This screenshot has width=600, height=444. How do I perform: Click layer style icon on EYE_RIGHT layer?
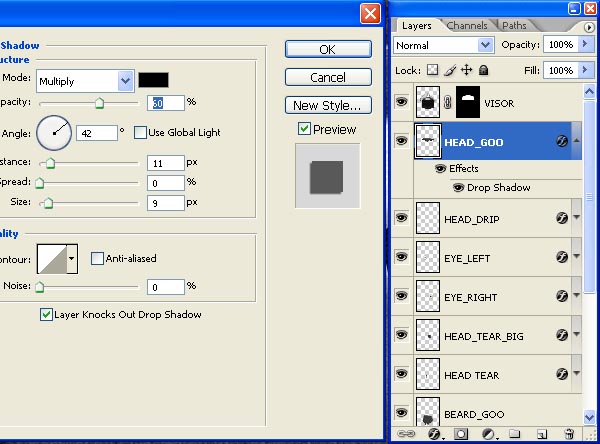562,296
